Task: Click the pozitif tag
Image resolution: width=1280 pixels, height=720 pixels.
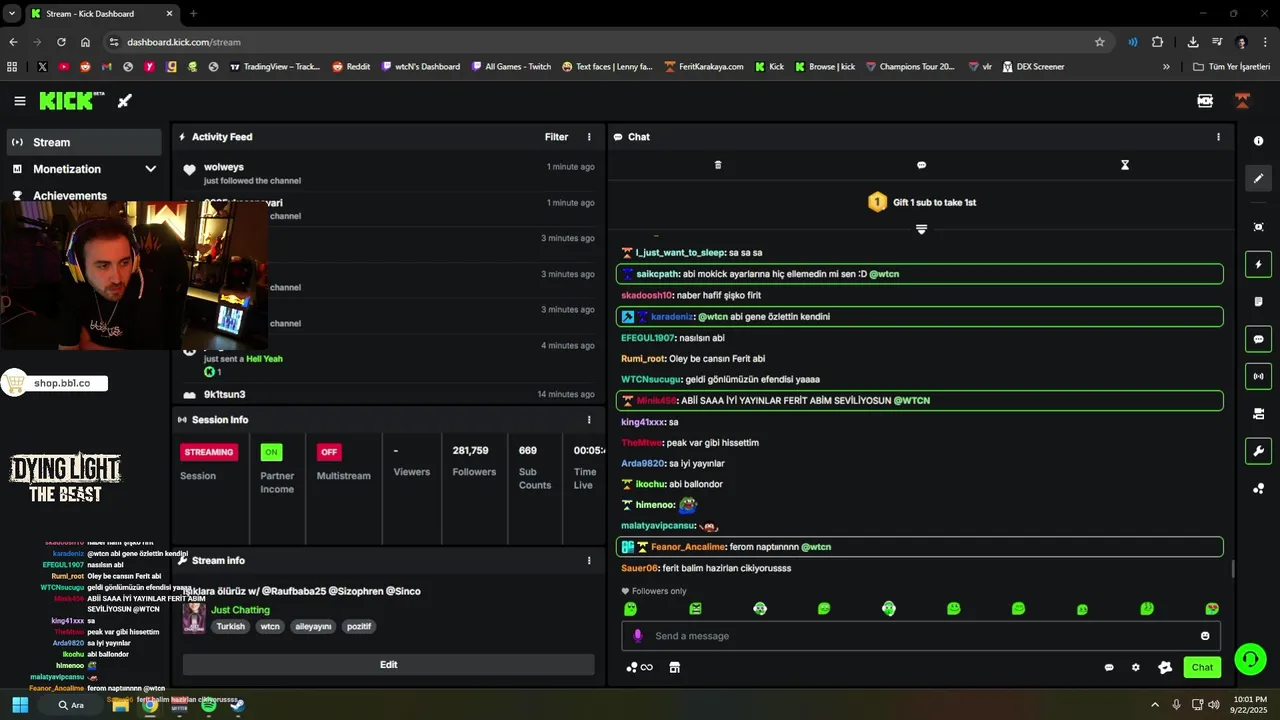Action: 358,627
